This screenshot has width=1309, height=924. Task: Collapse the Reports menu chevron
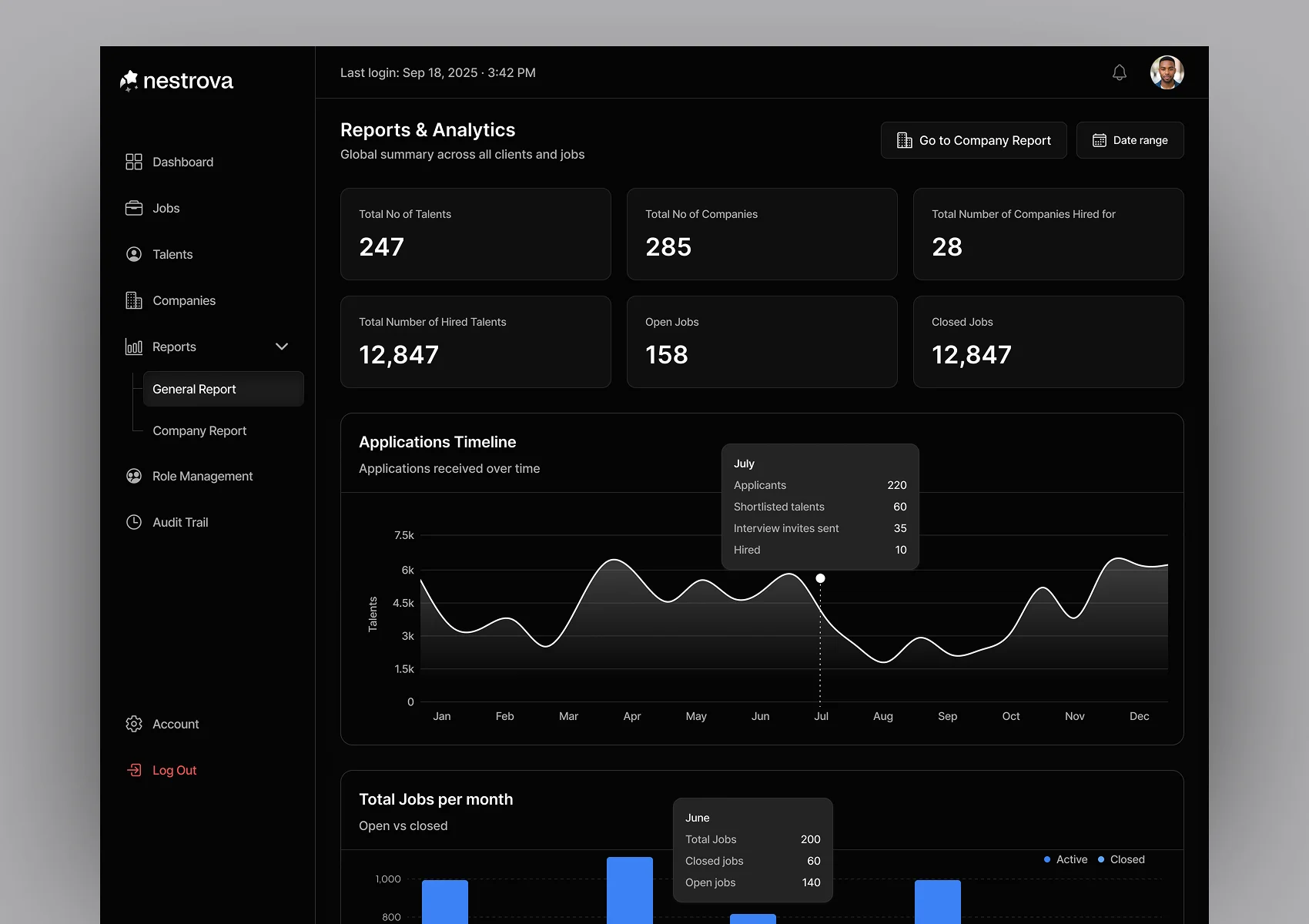tap(282, 346)
